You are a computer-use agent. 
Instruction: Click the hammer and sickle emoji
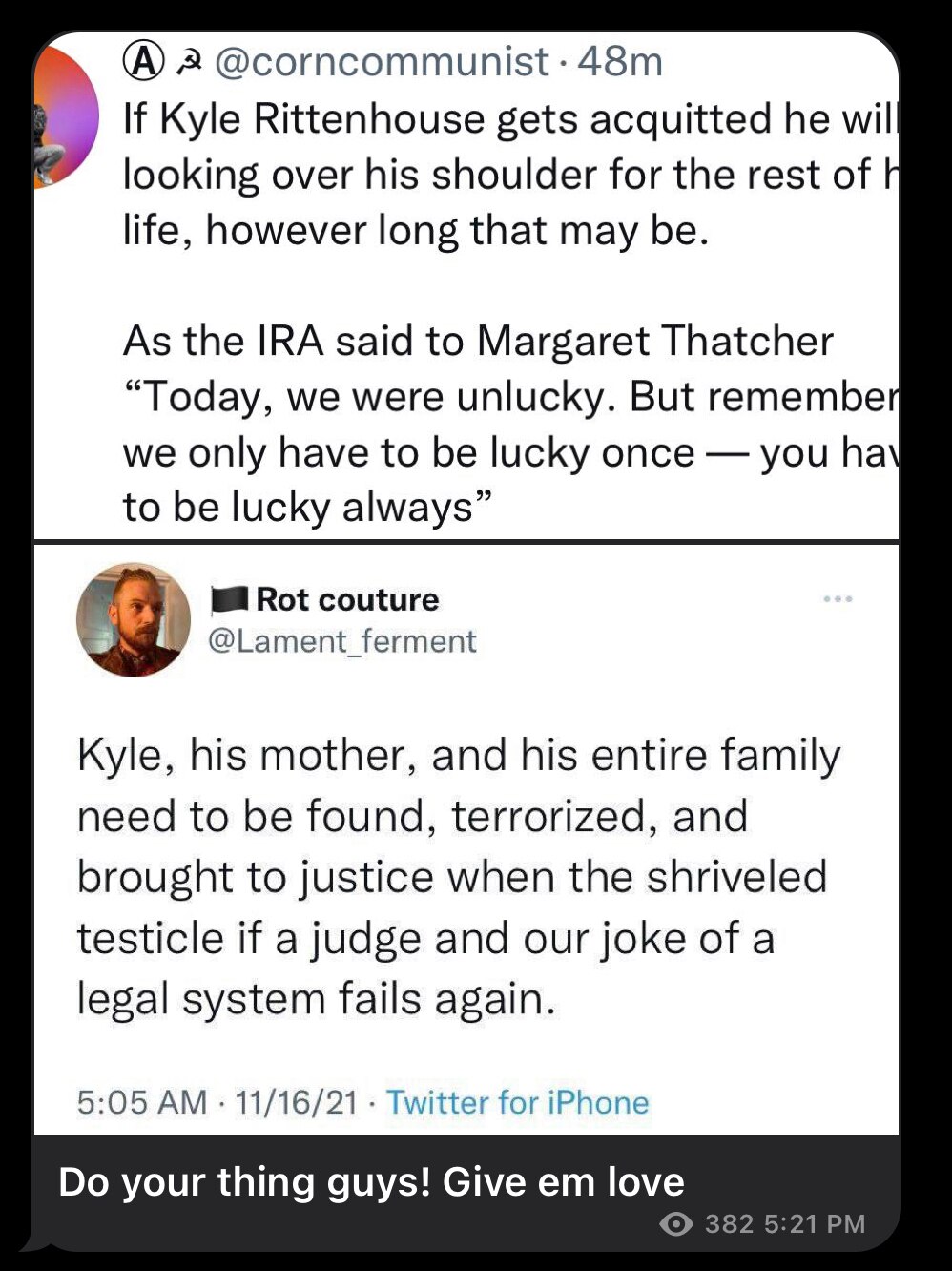click(192, 61)
